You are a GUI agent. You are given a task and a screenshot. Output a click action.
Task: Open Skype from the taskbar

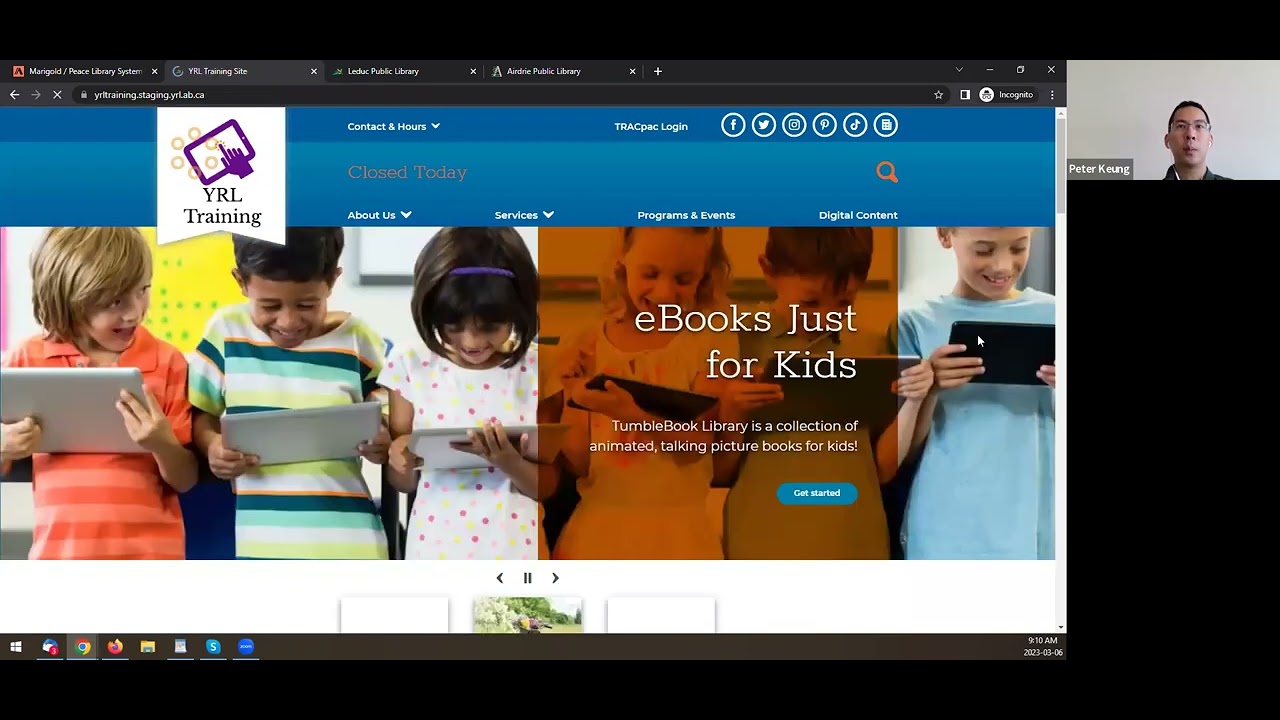pos(213,647)
